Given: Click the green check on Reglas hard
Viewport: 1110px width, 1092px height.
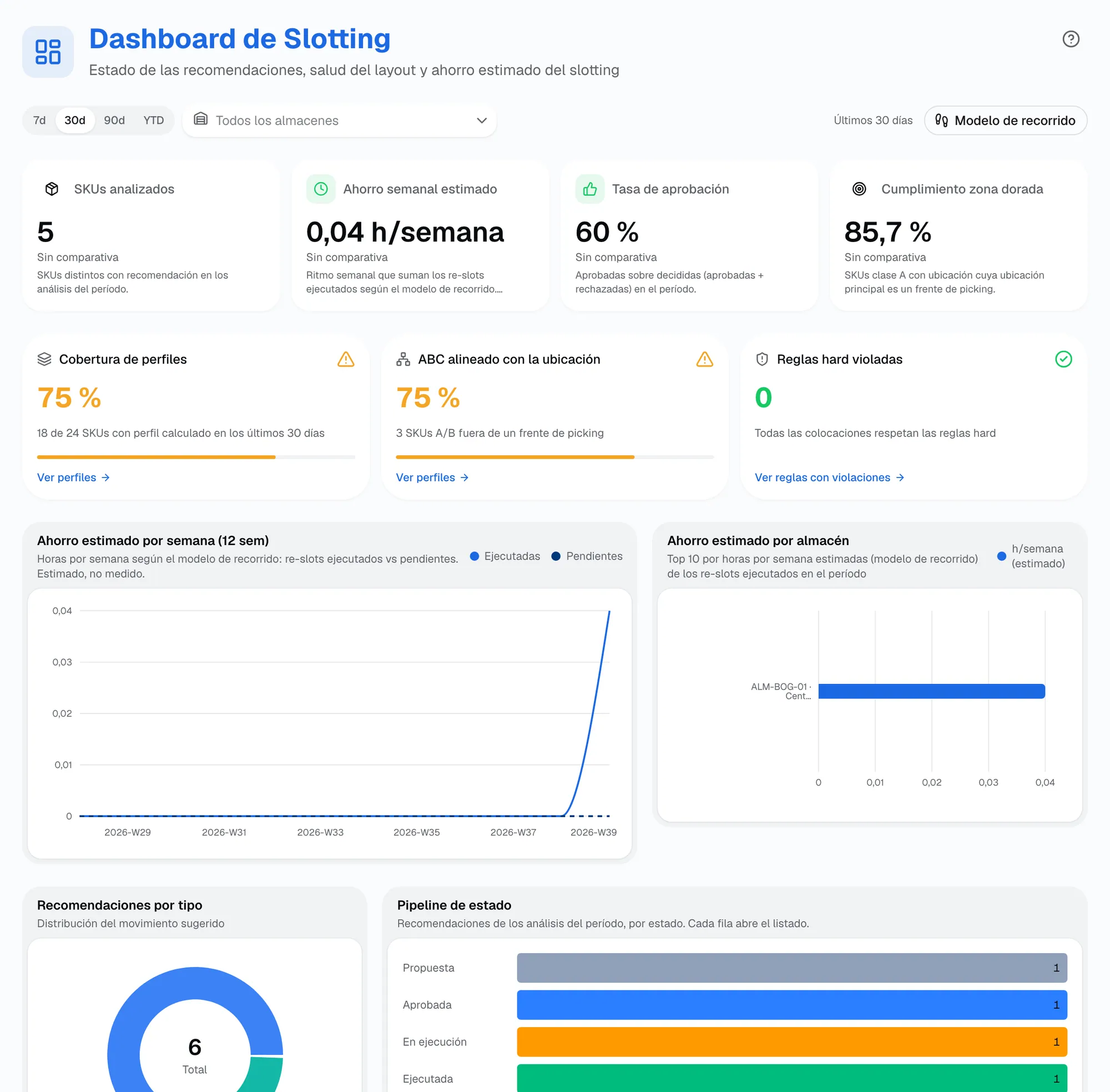Looking at the screenshot, I should pos(1063,359).
